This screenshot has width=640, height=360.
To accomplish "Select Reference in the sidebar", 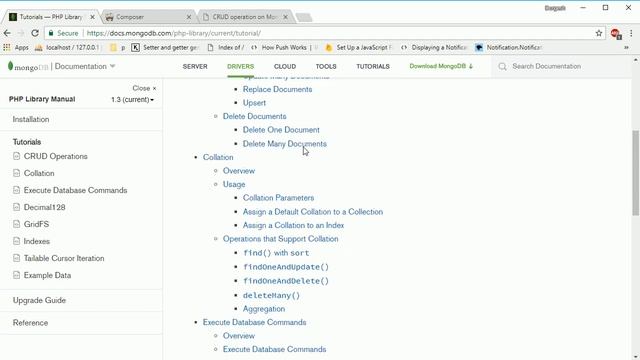I will [30, 323].
